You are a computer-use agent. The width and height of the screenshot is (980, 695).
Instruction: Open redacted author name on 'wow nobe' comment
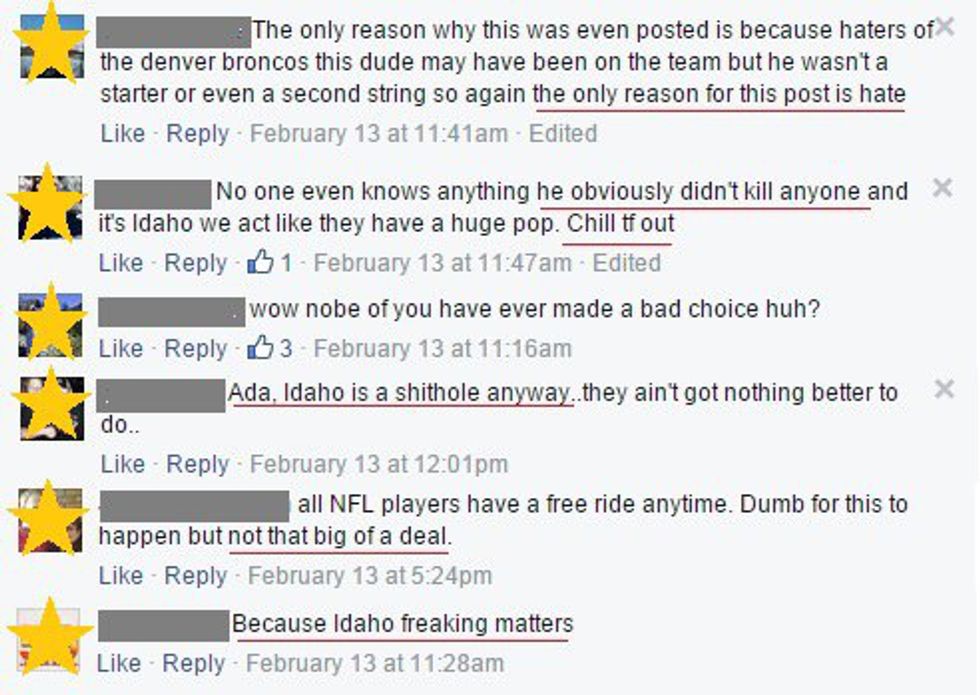172,311
